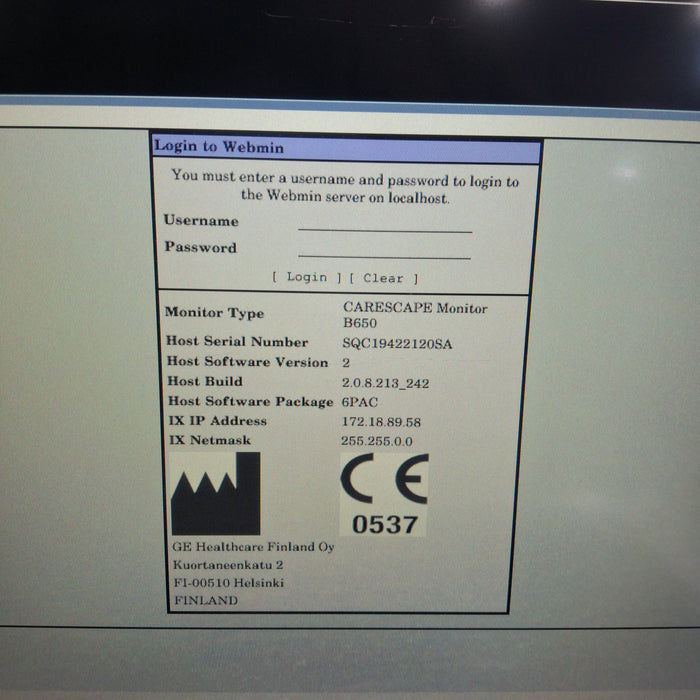Click the Username input field
Image resolution: width=700 pixels, height=700 pixels.
click(384, 222)
